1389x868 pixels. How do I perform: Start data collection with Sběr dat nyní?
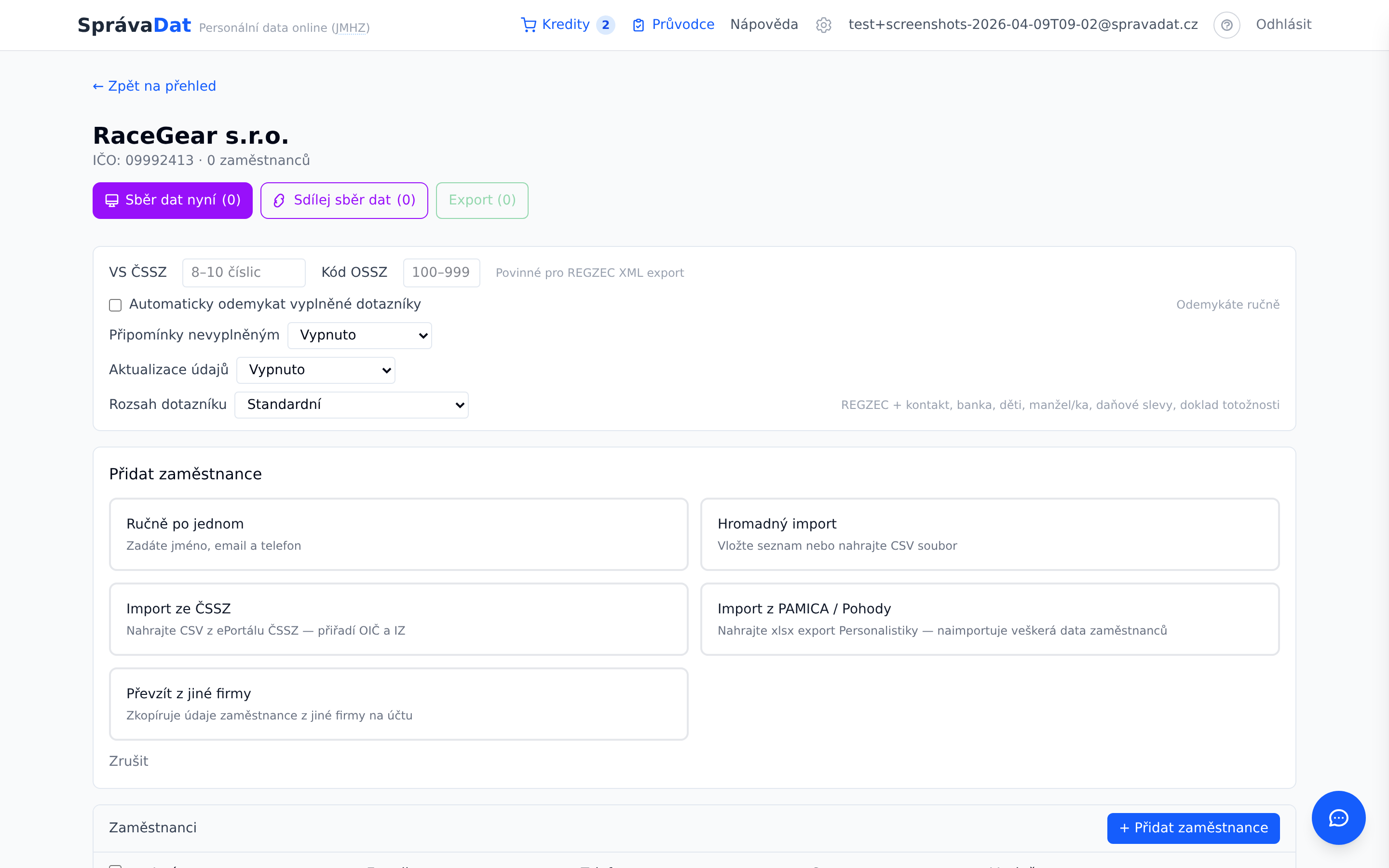172,200
